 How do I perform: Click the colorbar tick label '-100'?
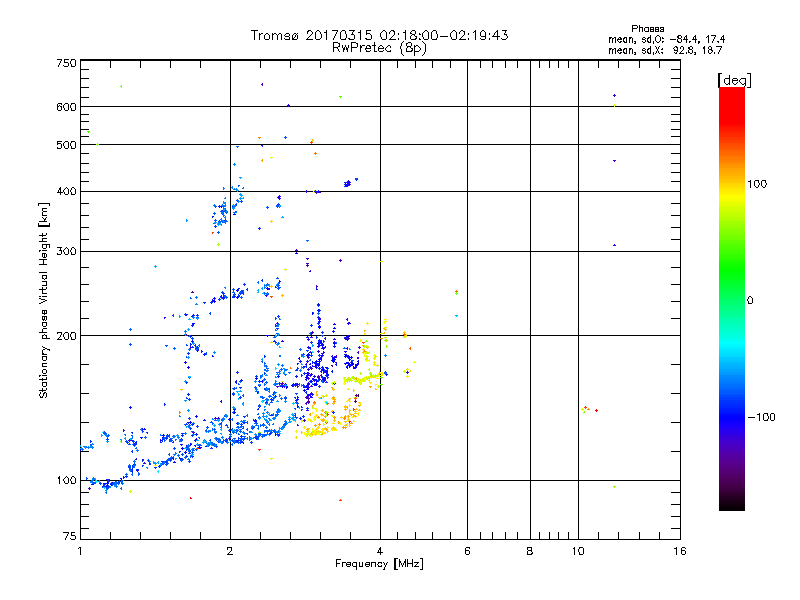[x=761, y=417]
